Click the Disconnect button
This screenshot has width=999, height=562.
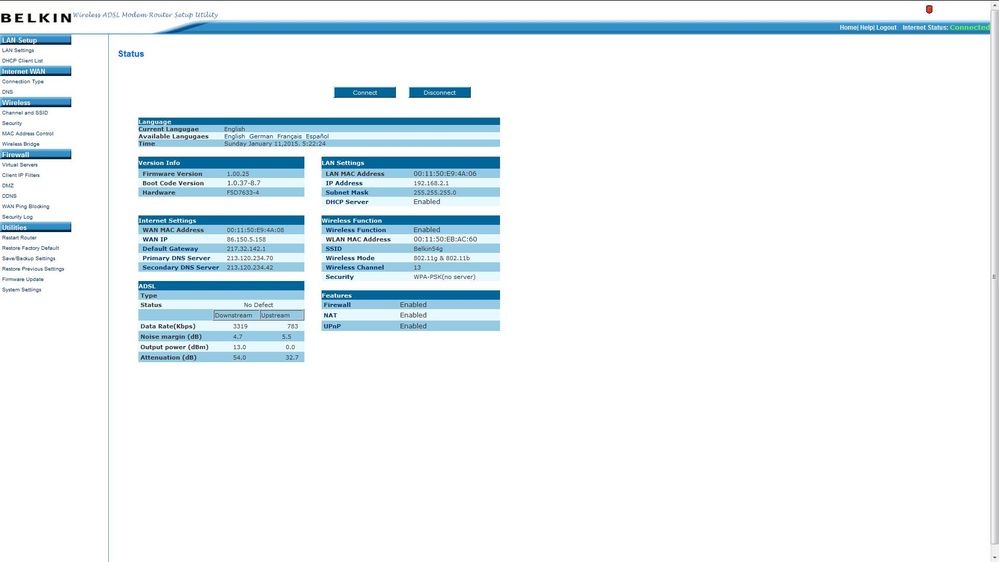(x=440, y=92)
